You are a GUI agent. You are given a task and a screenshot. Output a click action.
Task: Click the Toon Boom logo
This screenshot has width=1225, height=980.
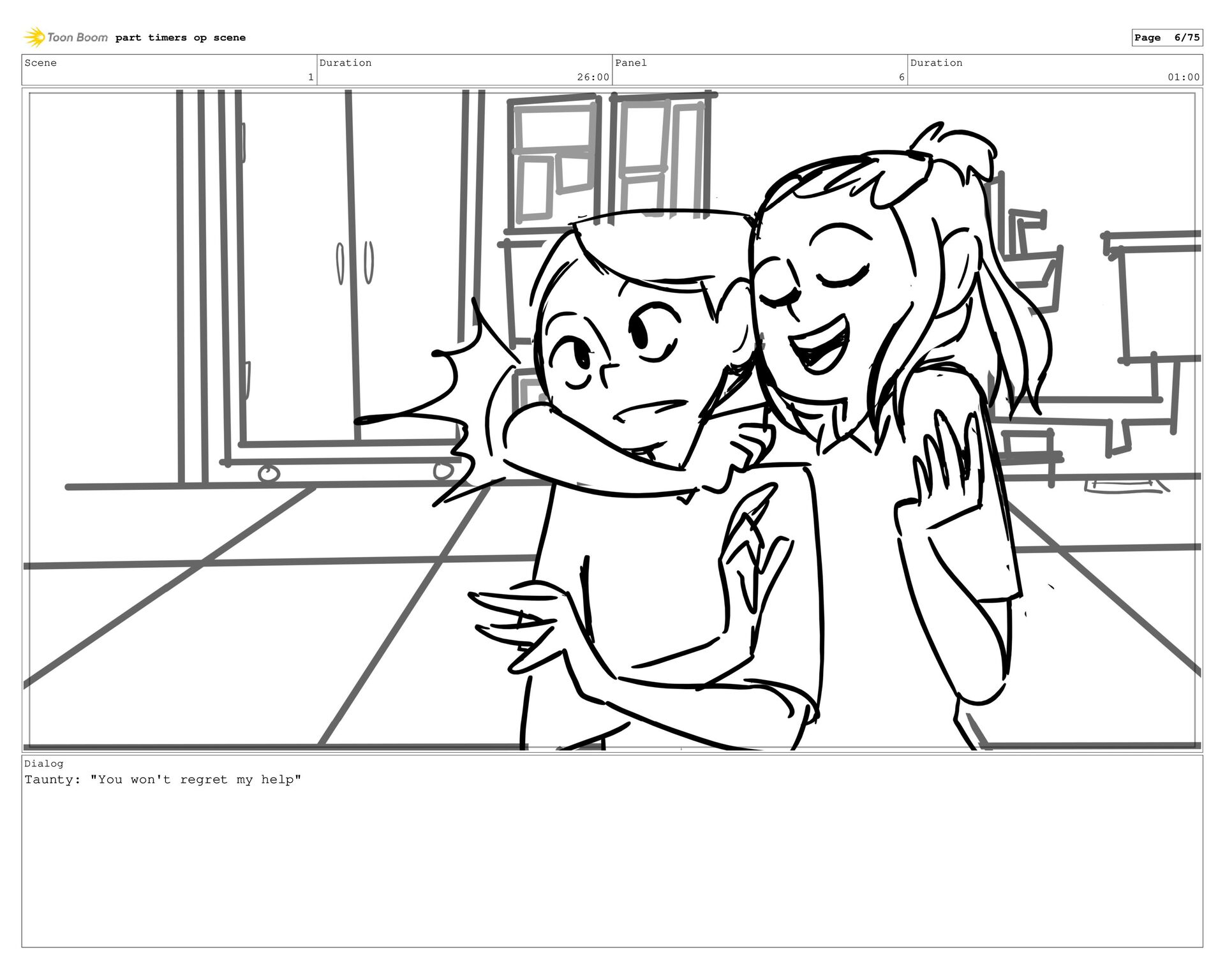click(66, 37)
